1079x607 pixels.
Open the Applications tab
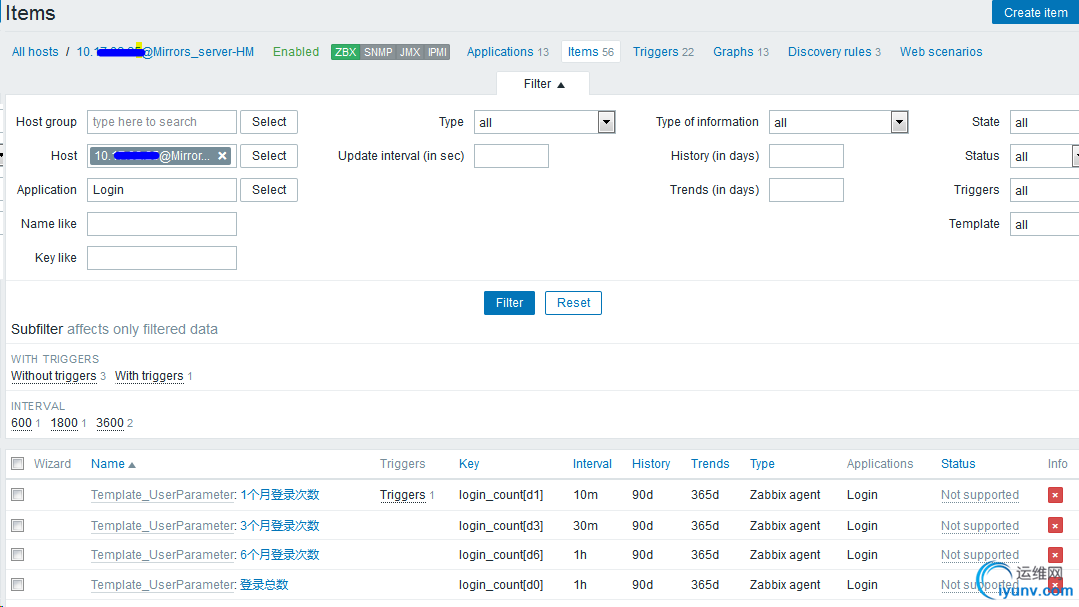pos(507,52)
